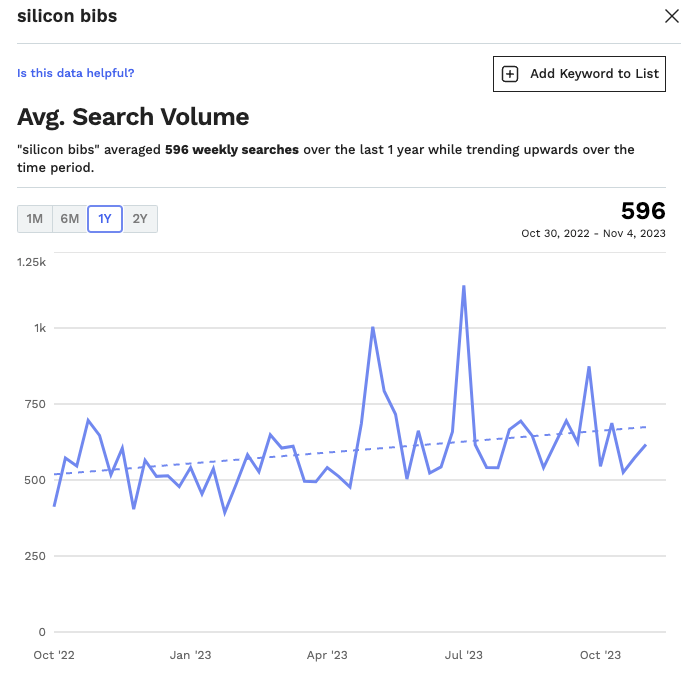Viewport: 692px width, 688px height.
Task: Click the 1k y-axis label
Action: (40, 328)
